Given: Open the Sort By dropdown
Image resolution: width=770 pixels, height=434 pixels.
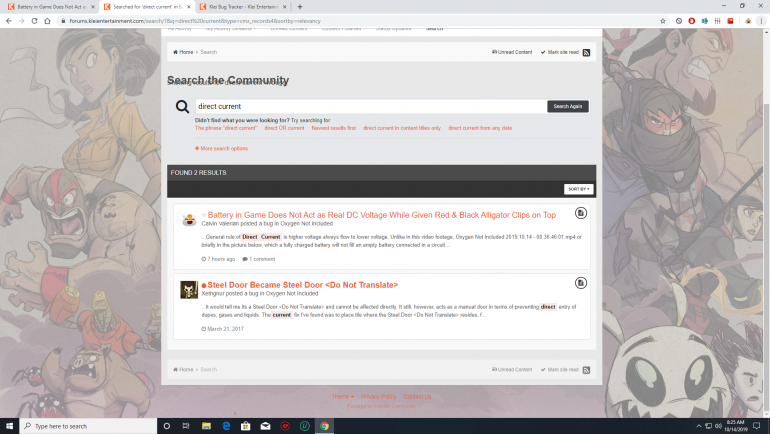Looking at the screenshot, I should click(x=578, y=189).
